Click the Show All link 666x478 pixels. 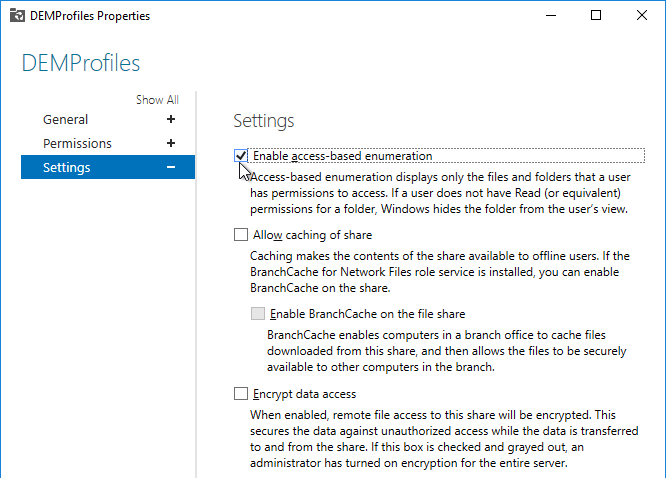157,100
